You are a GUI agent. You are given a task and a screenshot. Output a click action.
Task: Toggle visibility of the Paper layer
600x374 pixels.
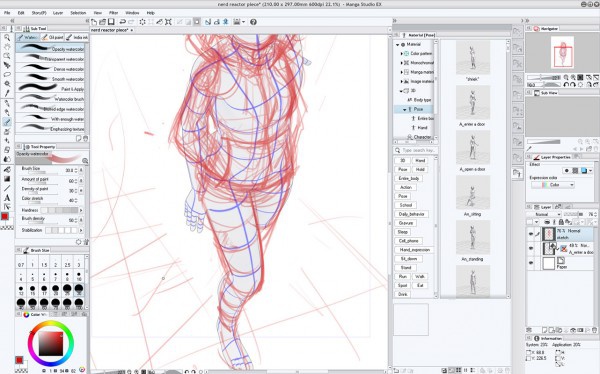pos(531,263)
